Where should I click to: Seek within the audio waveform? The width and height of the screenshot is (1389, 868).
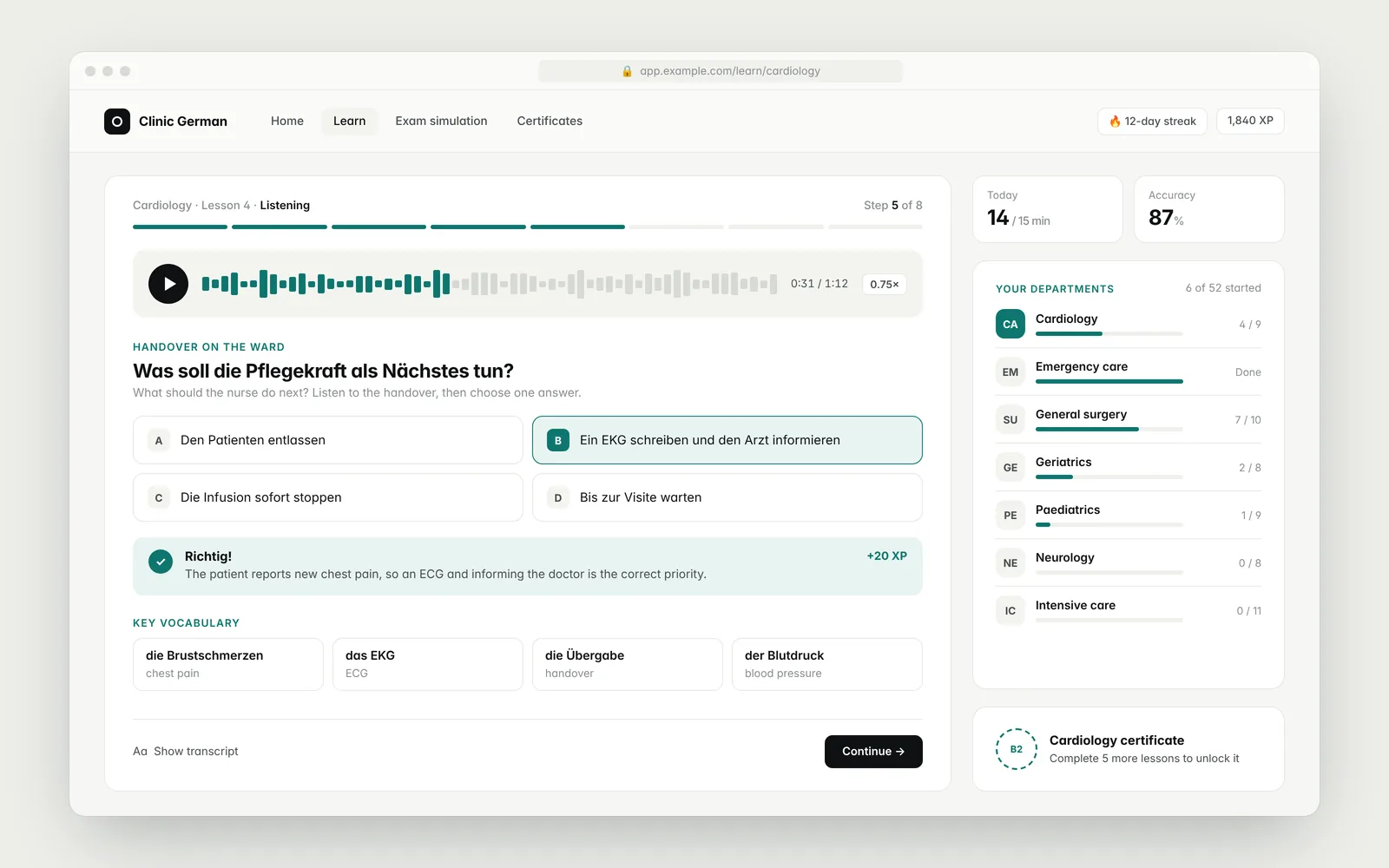pos(490,284)
